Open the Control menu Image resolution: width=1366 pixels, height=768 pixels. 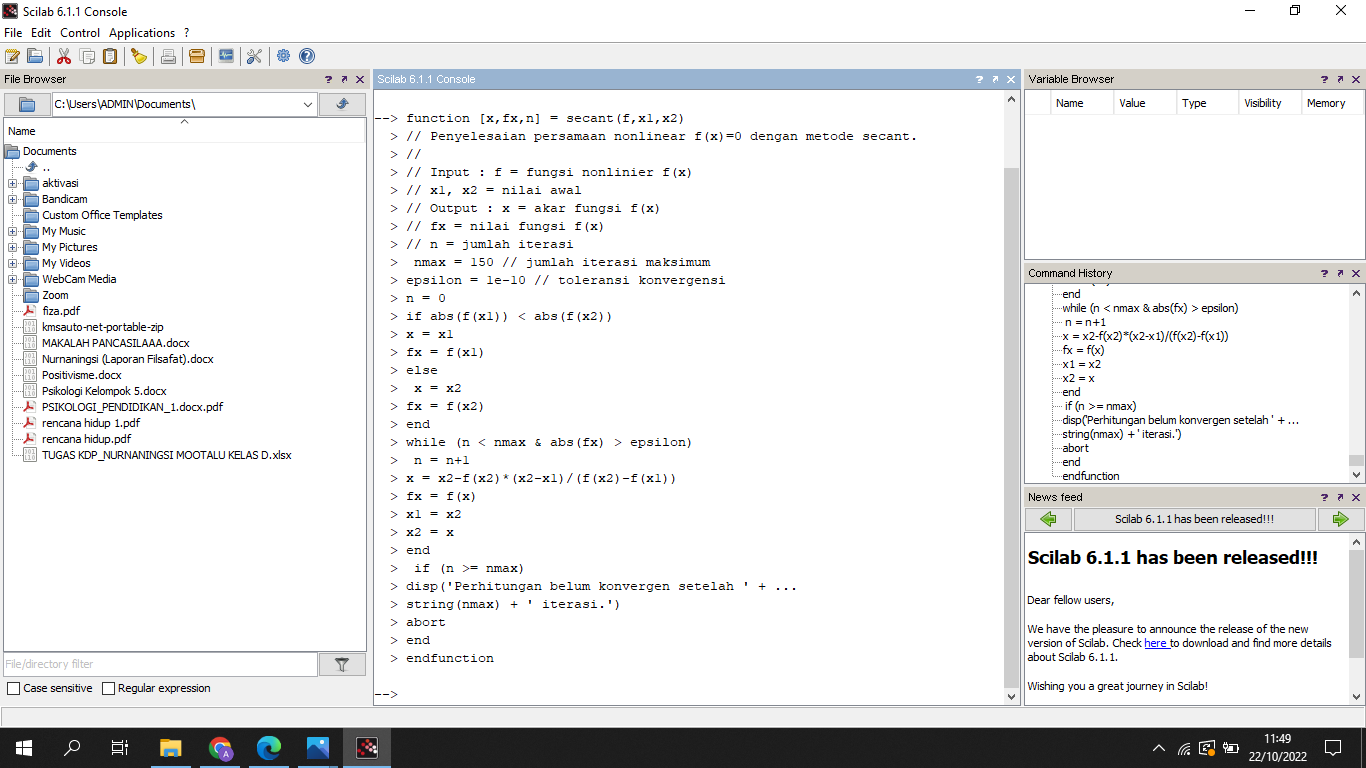tap(80, 33)
